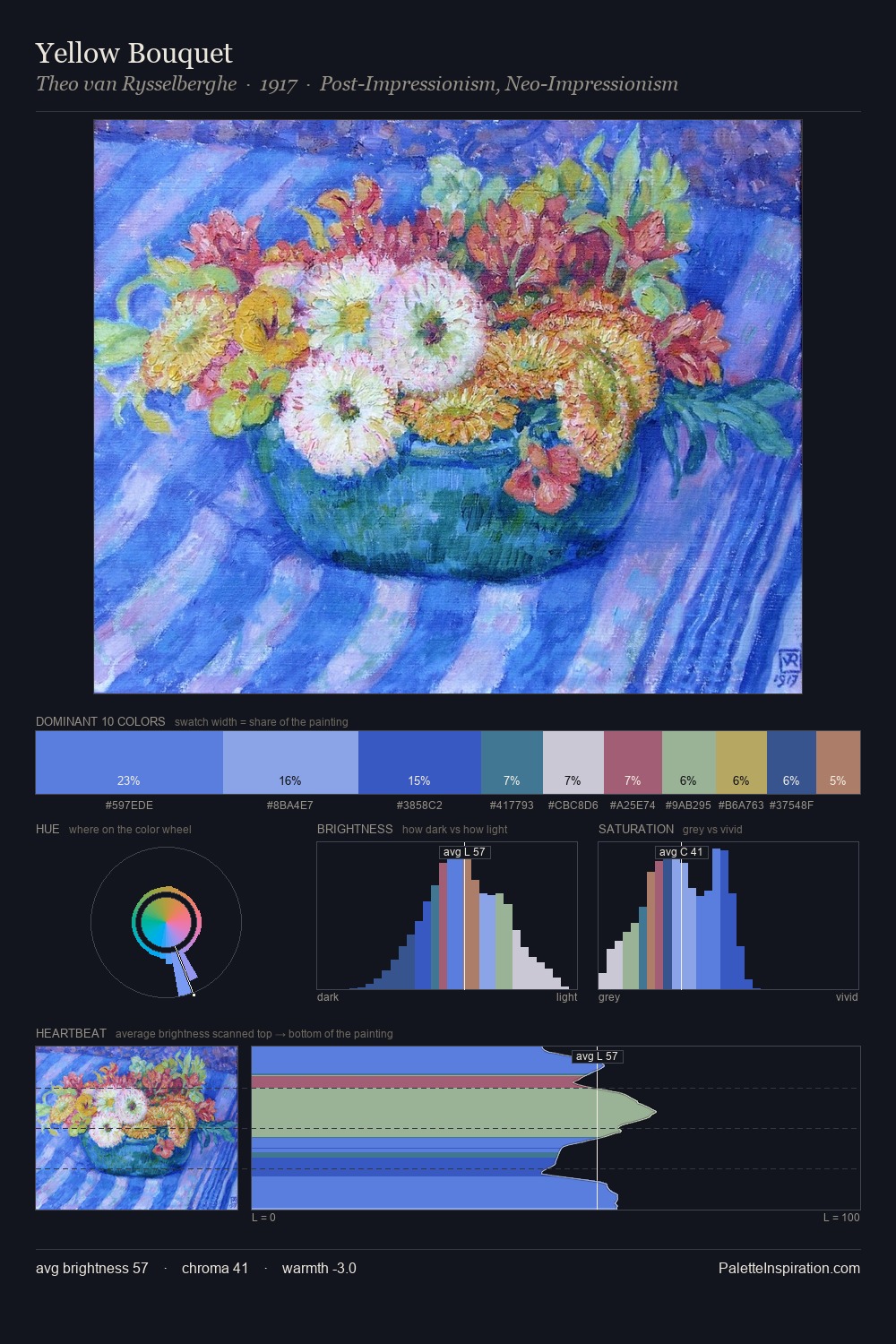The image size is (896, 1344).
Task: Click the 'Yellow Bouquet' title
Action: [134, 53]
